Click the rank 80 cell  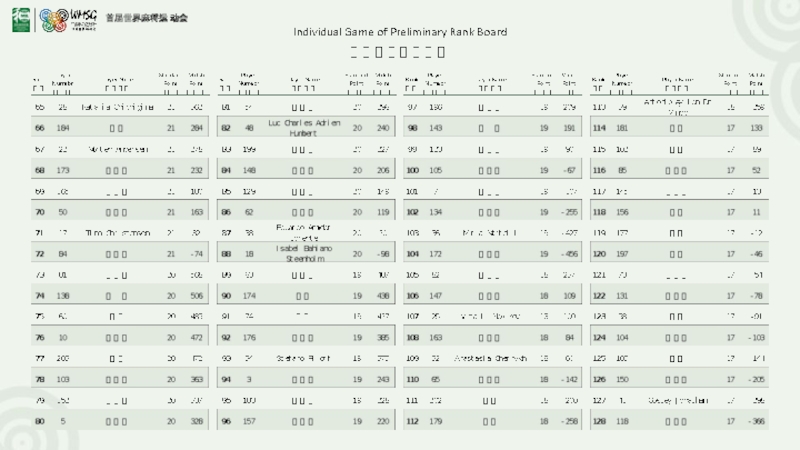click(x=39, y=422)
